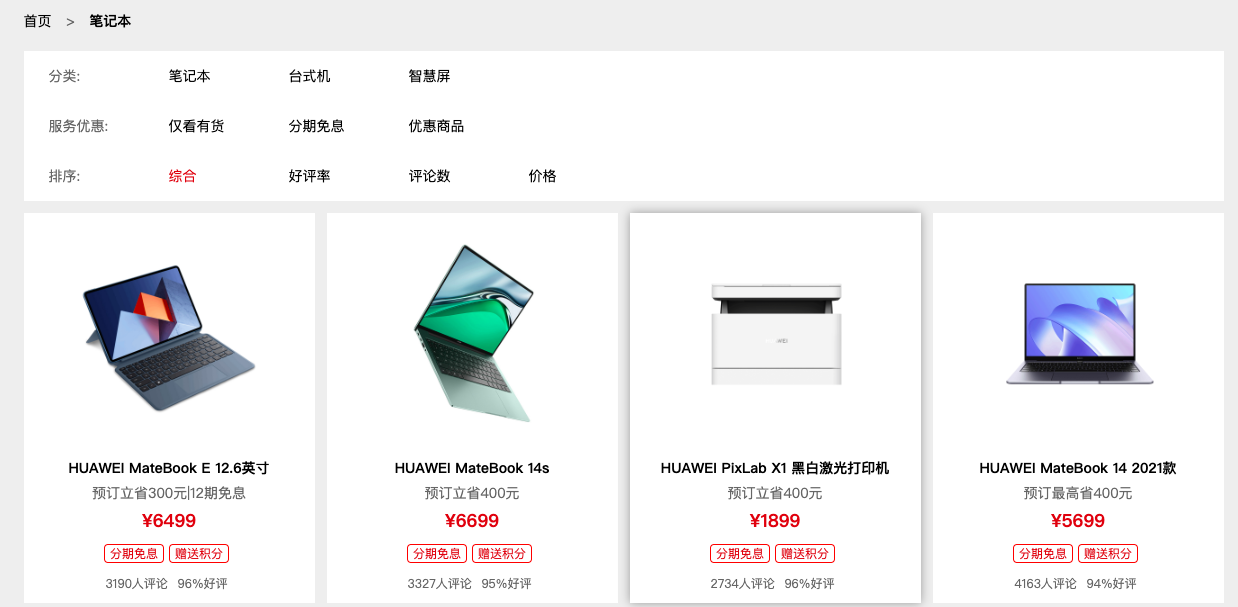Sort products by 好评率
Image resolution: width=1238 pixels, height=607 pixels.
pyautogui.click(x=309, y=176)
